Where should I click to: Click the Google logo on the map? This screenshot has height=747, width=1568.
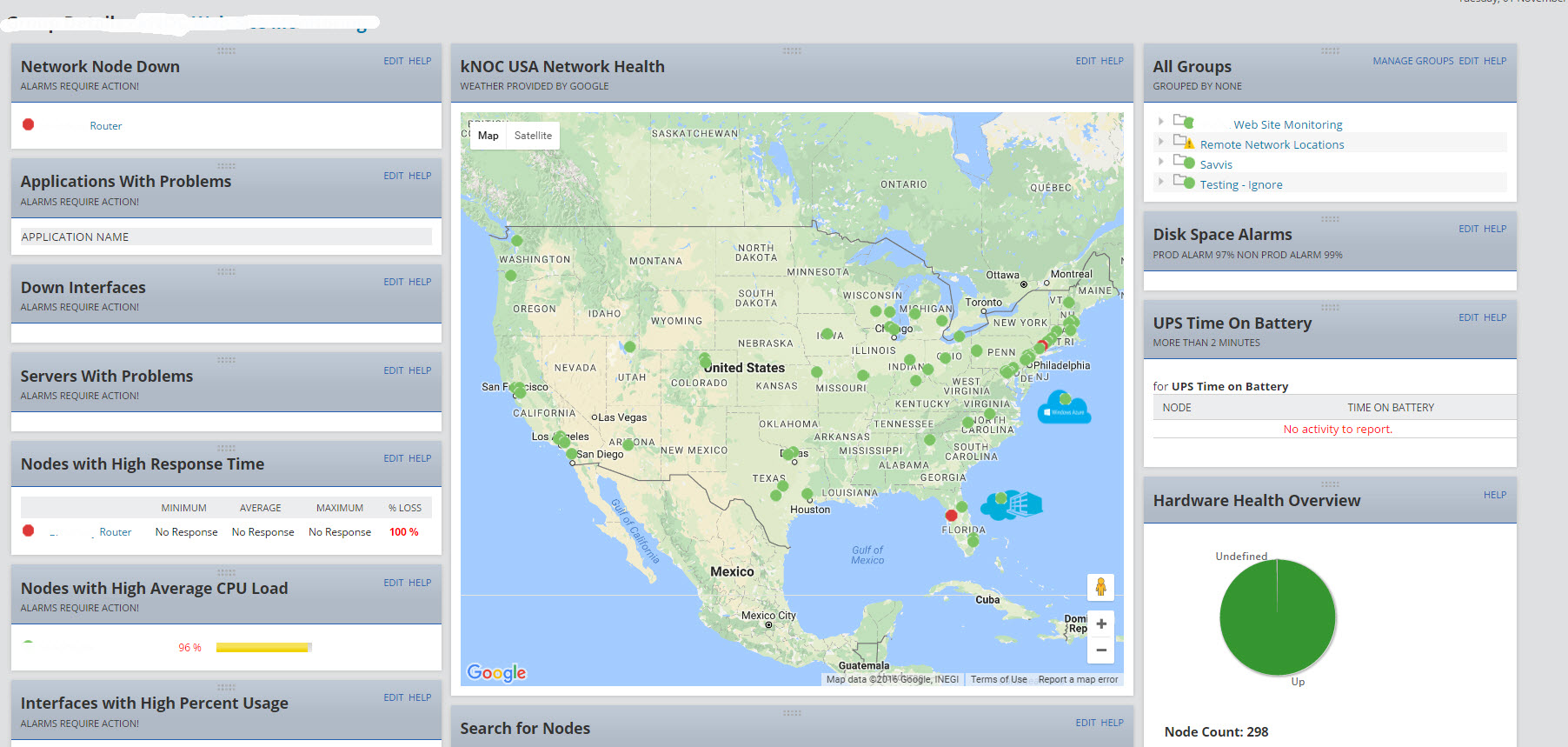tap(496, 672)
